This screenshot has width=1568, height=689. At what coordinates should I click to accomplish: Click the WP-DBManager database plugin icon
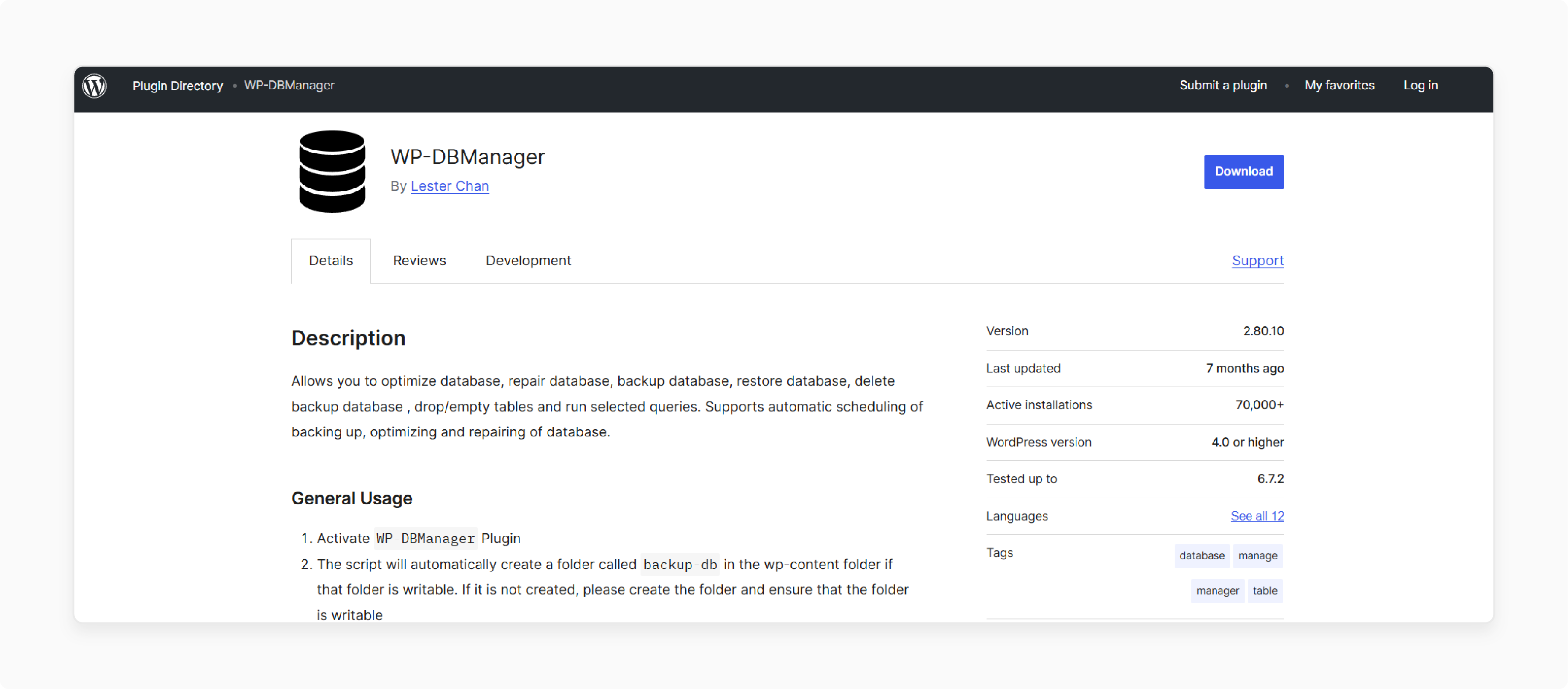pyautogui.click(x=332, y=171)
